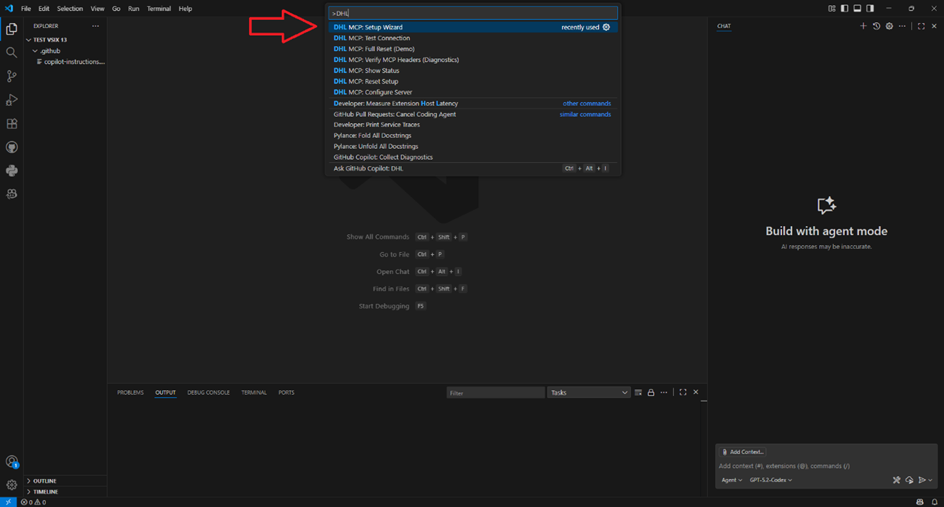
Task: Select DHL MCP: Verify MCP Headers (Diagnostics)
Action: (x=473, y=60)
